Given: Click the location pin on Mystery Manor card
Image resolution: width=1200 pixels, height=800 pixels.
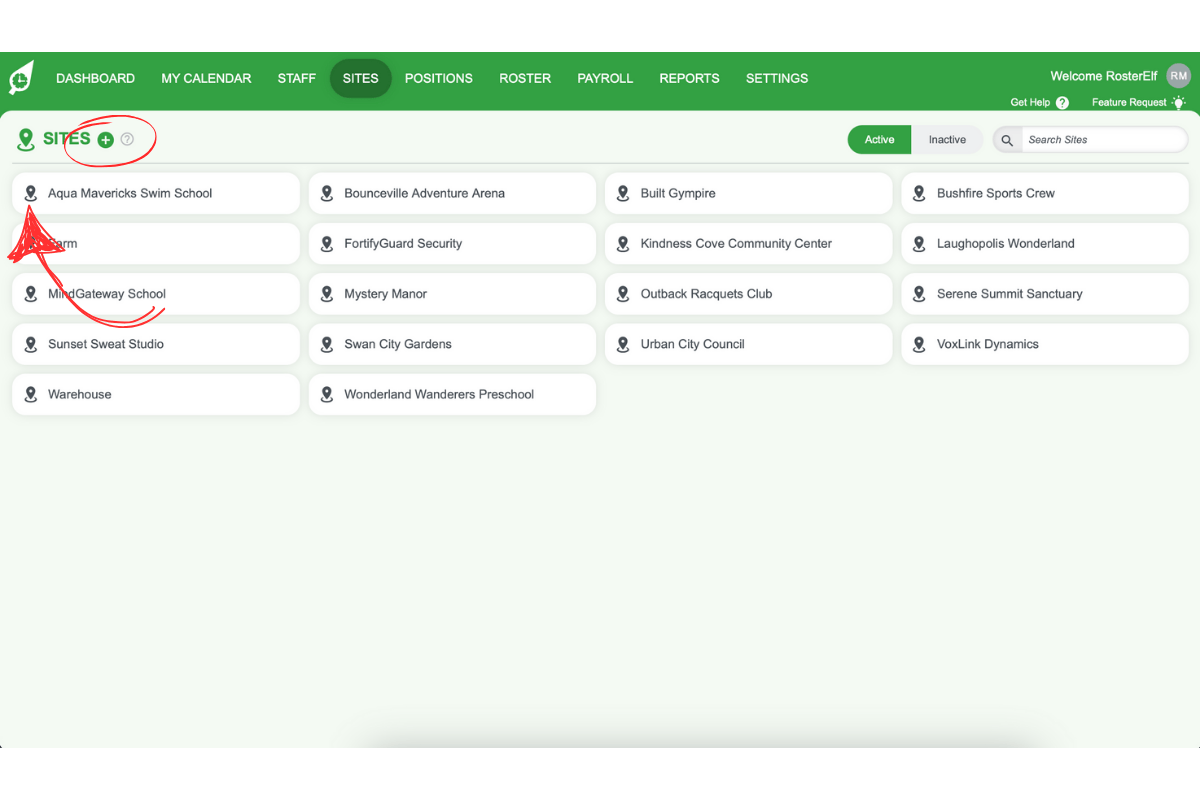Looking at the screenshot, I should [x=326, y=294].
